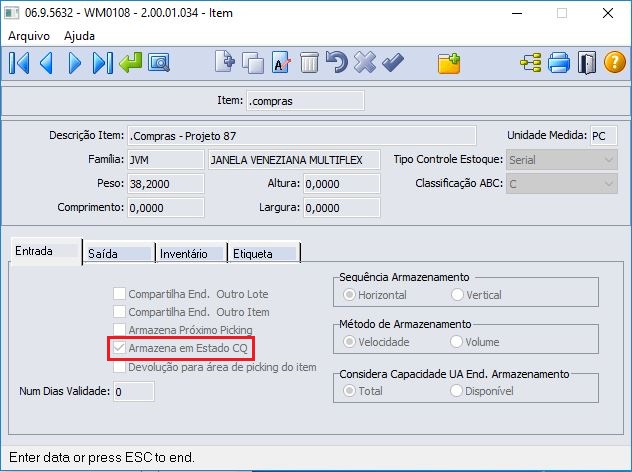Image resolution: width=632 pixels, height=472 pixels.
Task: Select Total capacity option
Action: [x=349, y=391]
